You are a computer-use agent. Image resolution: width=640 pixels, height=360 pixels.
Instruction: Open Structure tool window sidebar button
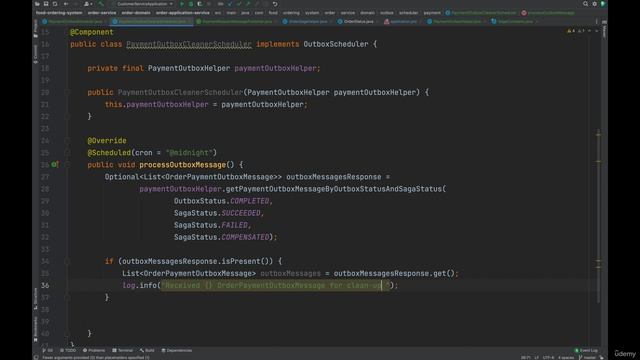pos(36,299)
